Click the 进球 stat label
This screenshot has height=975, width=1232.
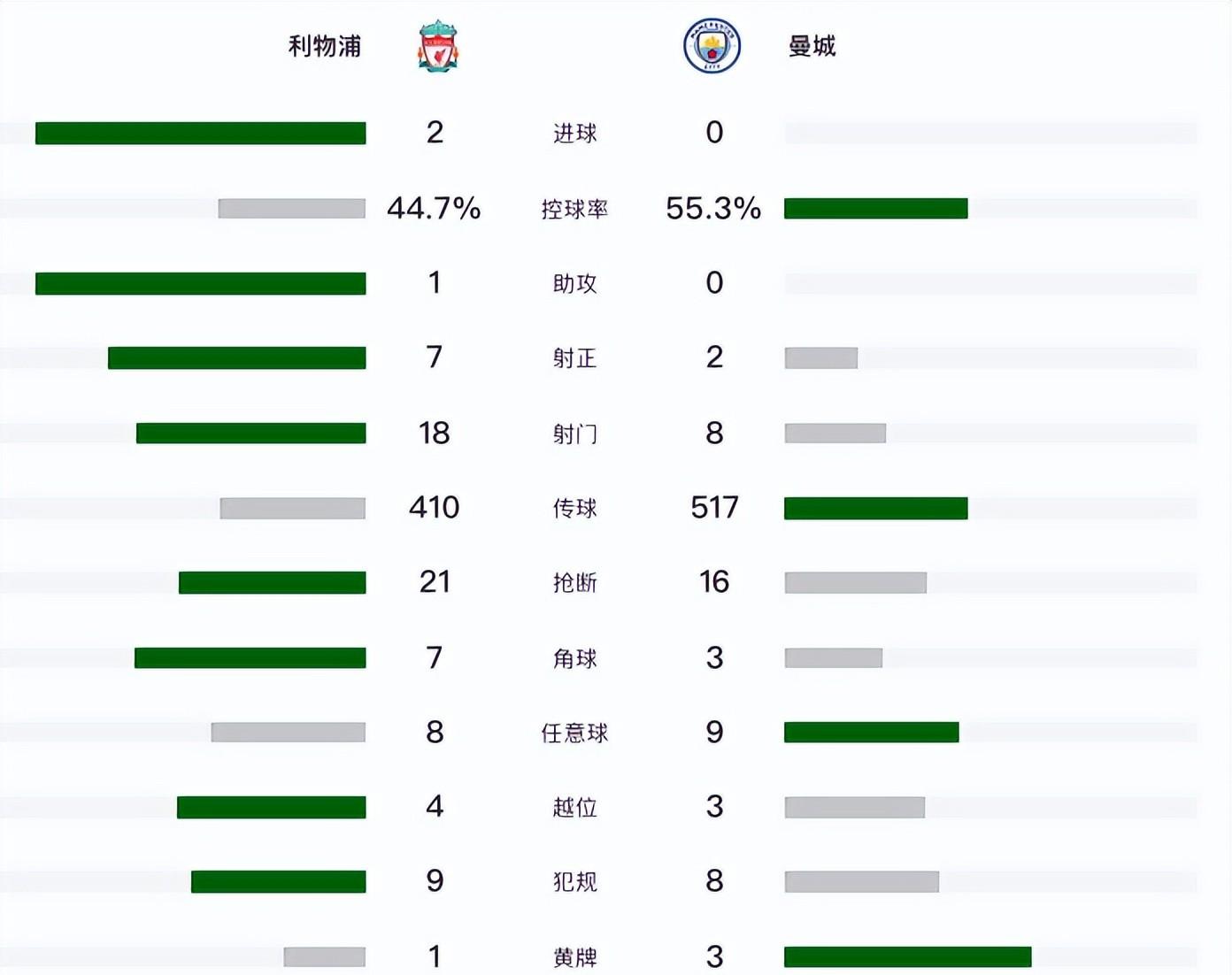point(574,134)
